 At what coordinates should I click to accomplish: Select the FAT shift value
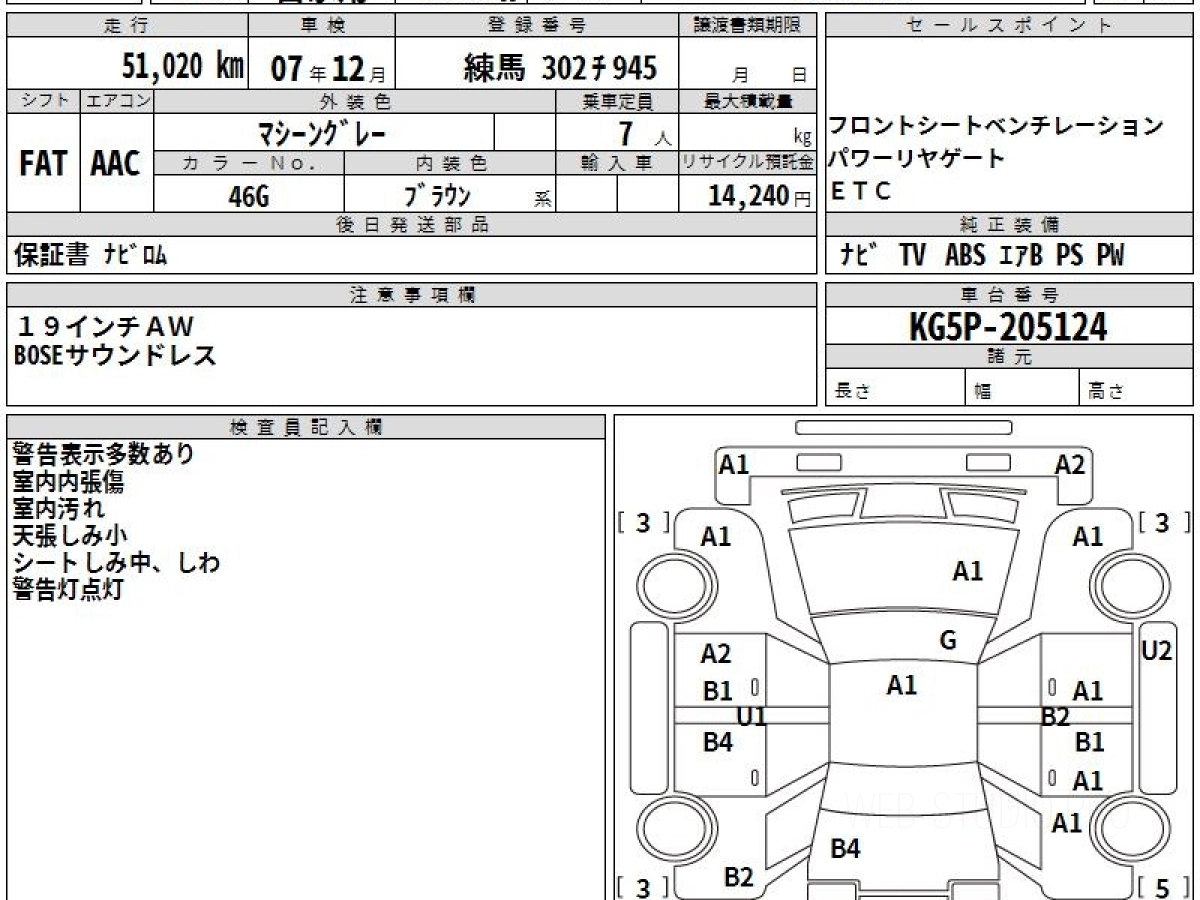(43, 163)
